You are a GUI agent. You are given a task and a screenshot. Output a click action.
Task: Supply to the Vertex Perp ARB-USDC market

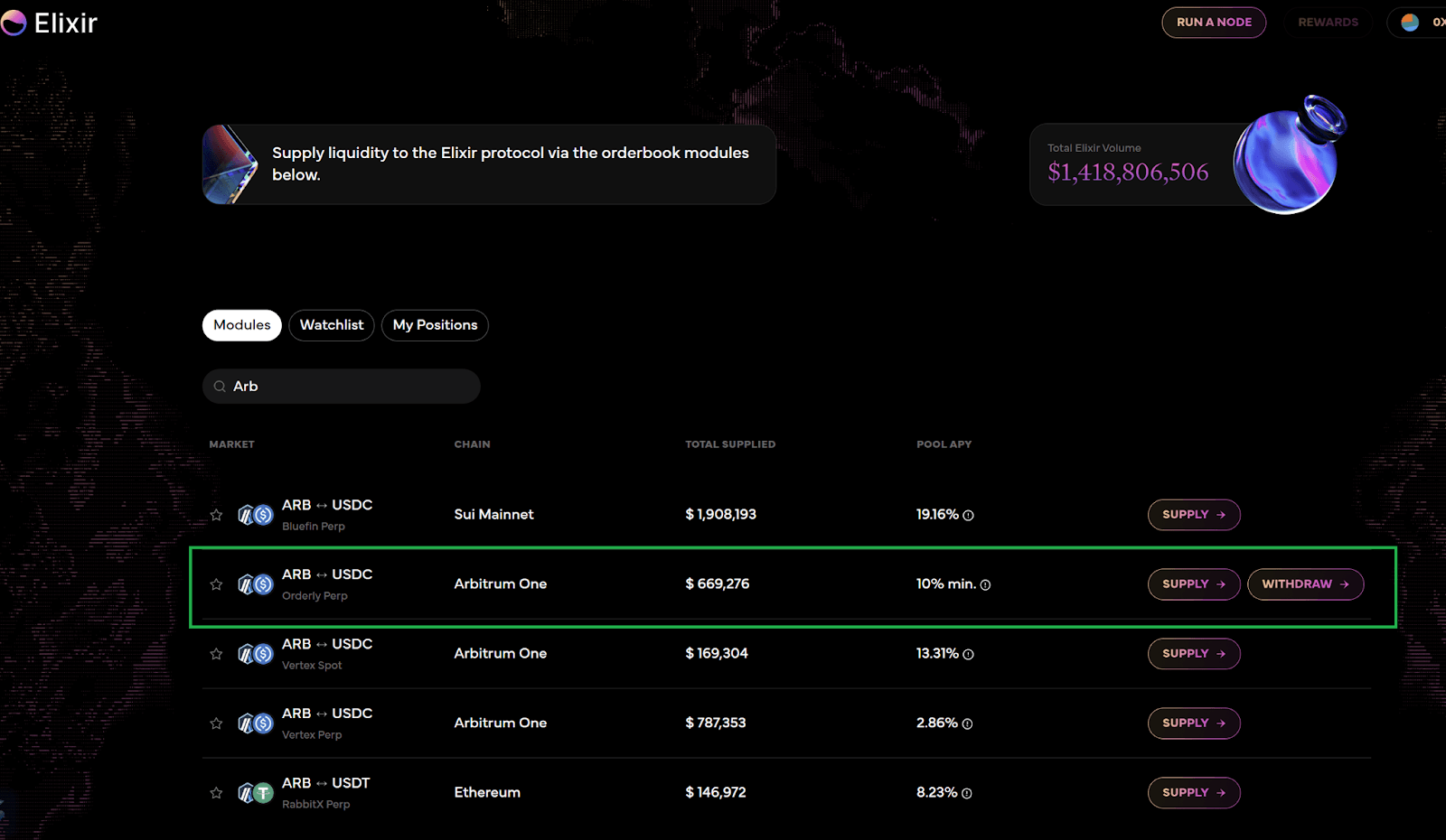coord(1194,723)
